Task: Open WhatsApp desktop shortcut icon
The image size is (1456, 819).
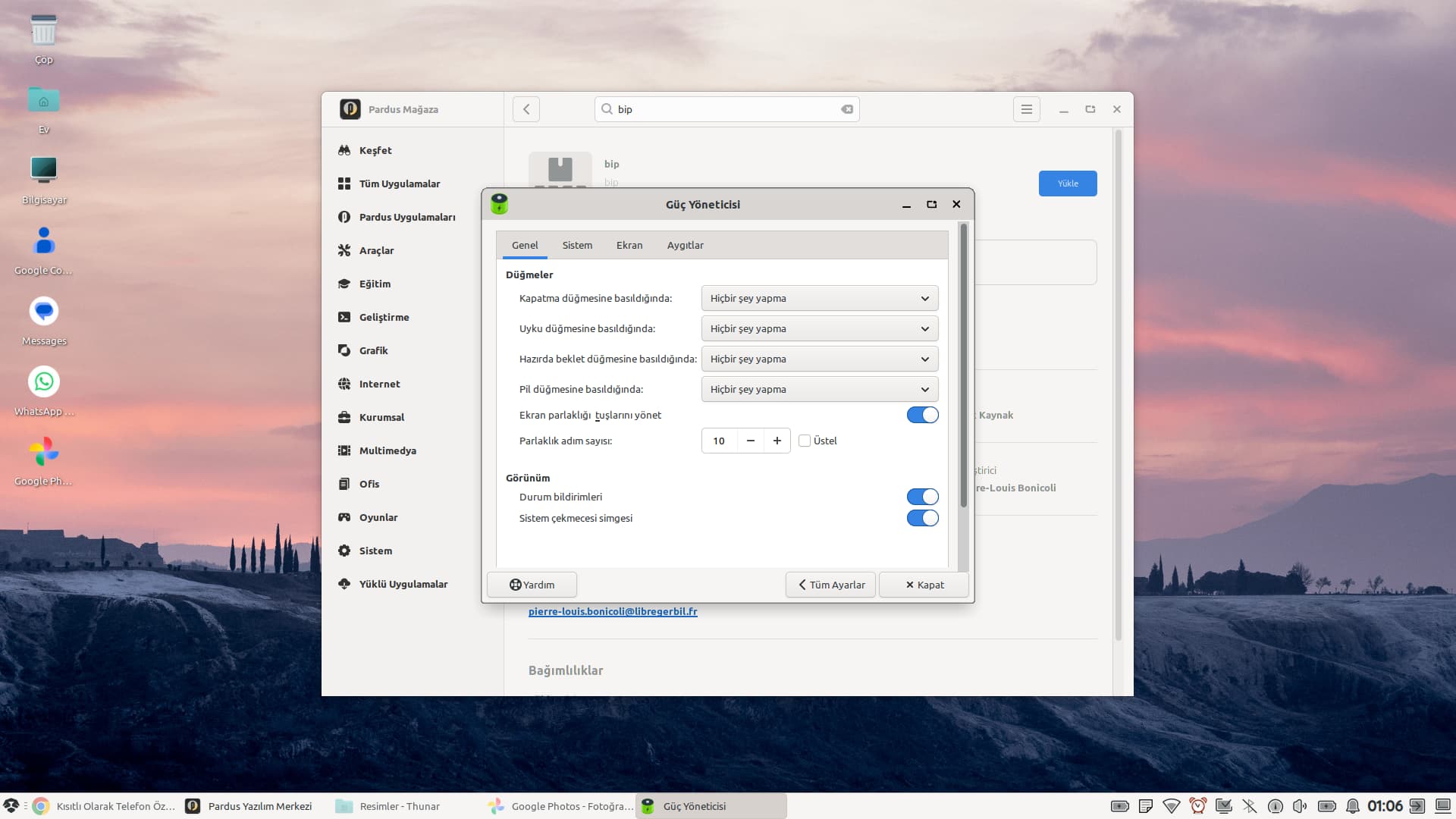Action: (44, 381)
